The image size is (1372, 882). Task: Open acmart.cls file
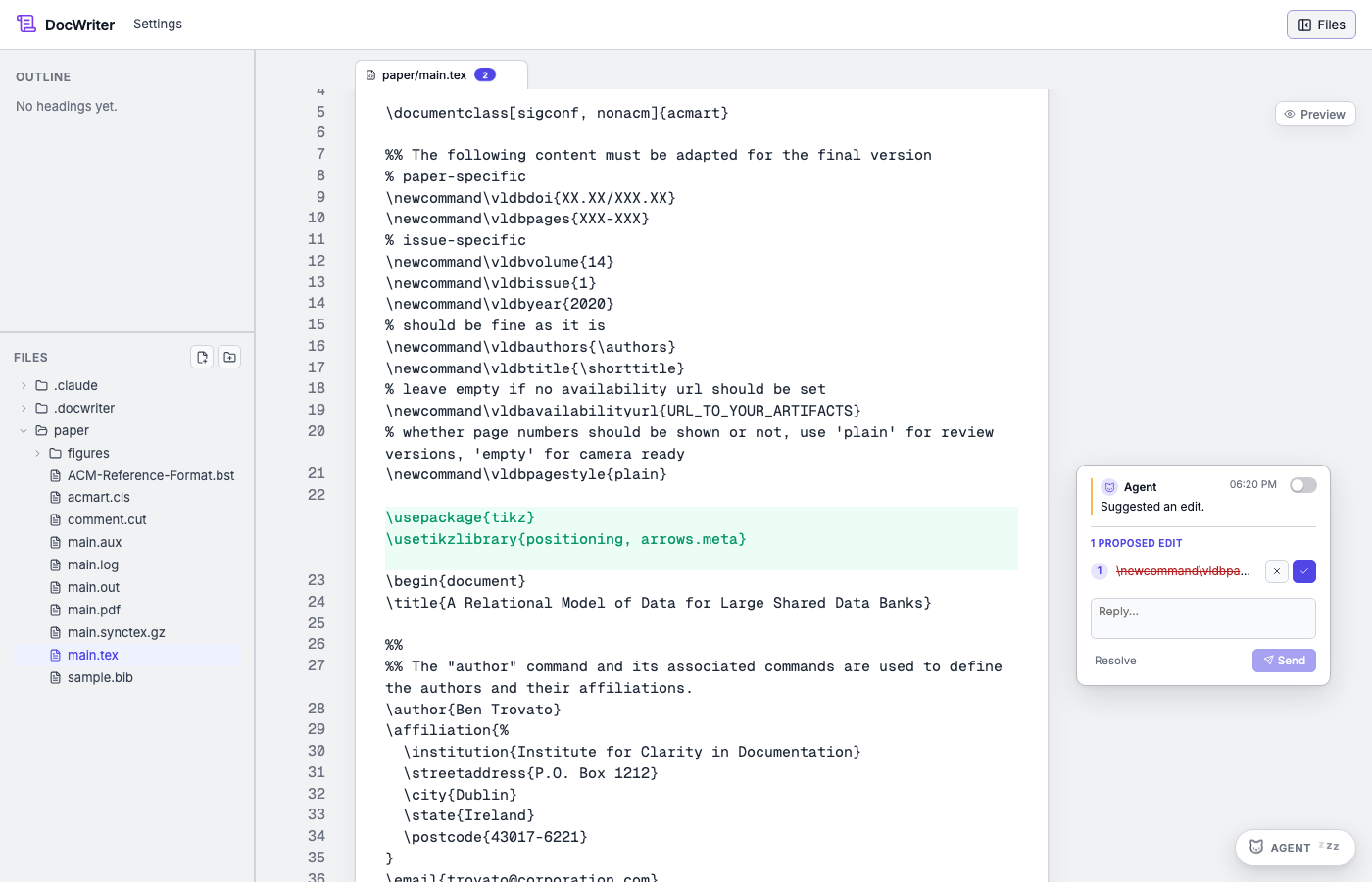click(x=99, y=497)
